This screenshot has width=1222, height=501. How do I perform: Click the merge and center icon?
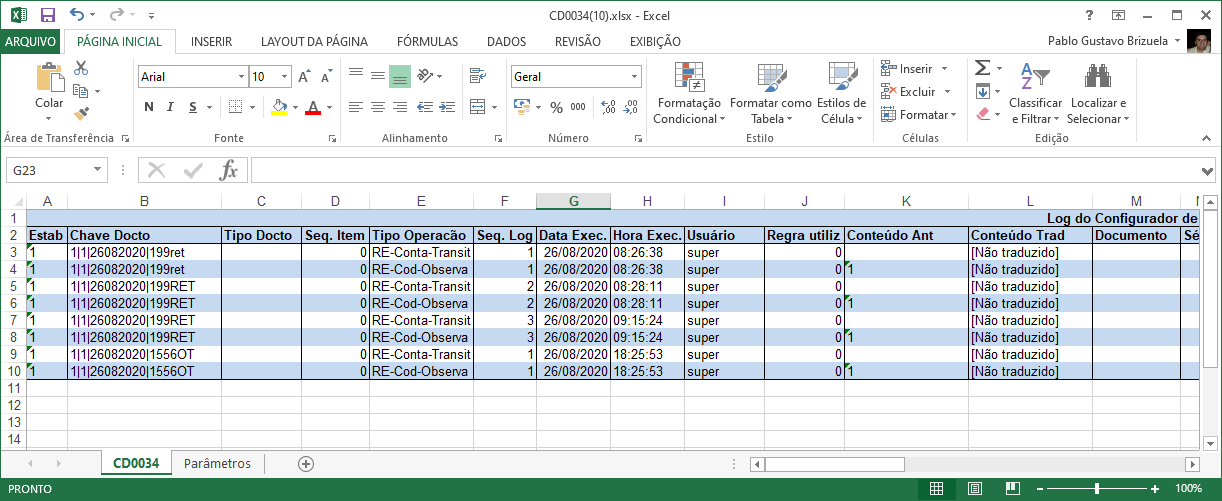pos(477,107)
